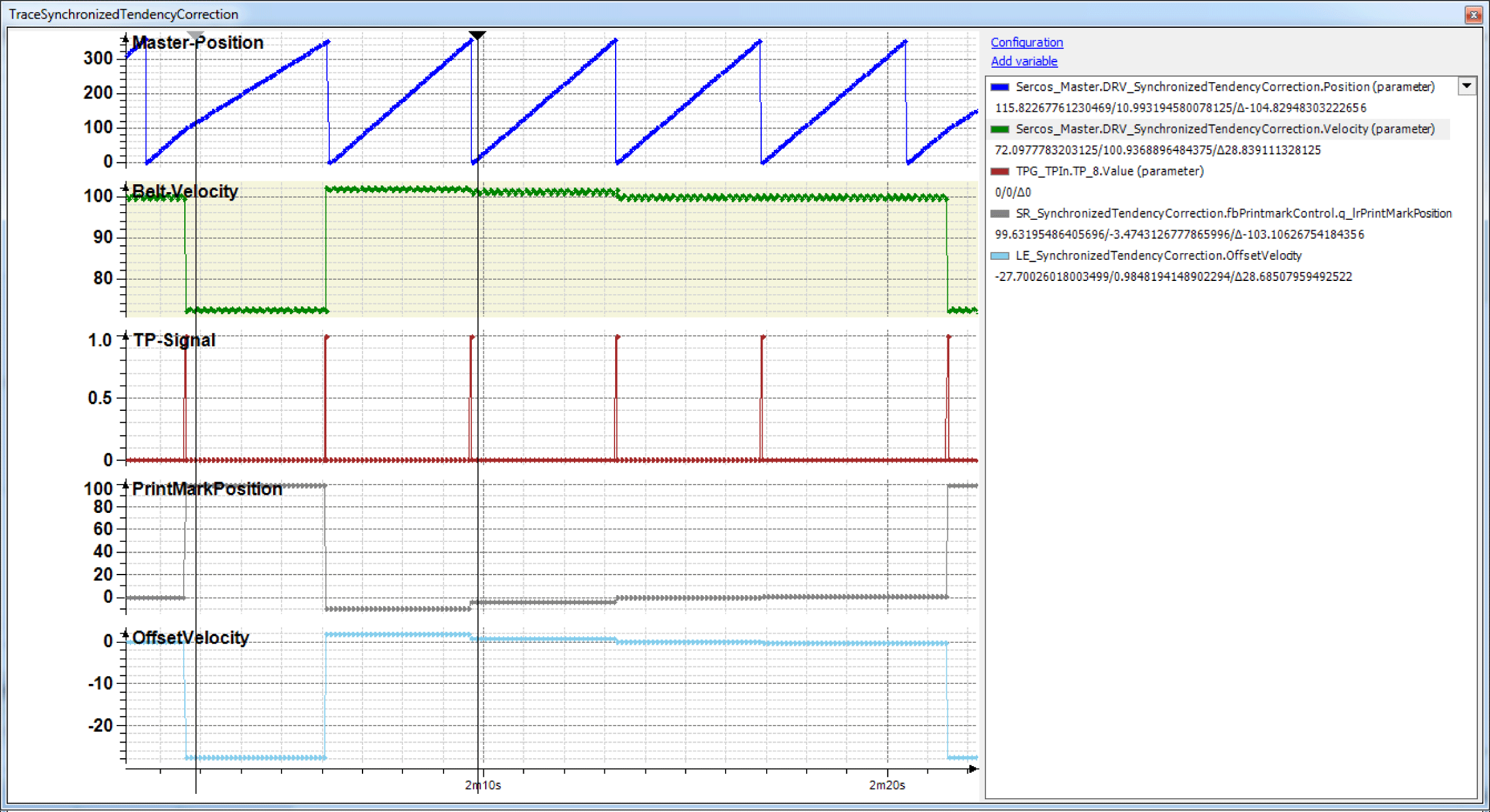Select the gray cursor marker triangle

196,35
